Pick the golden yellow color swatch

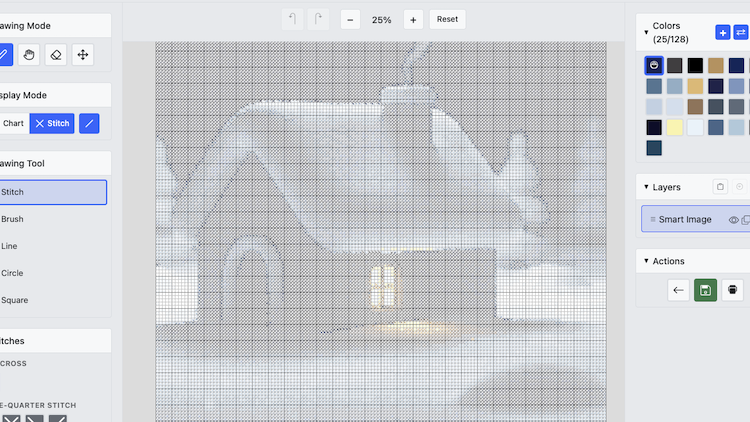point(695,86)
